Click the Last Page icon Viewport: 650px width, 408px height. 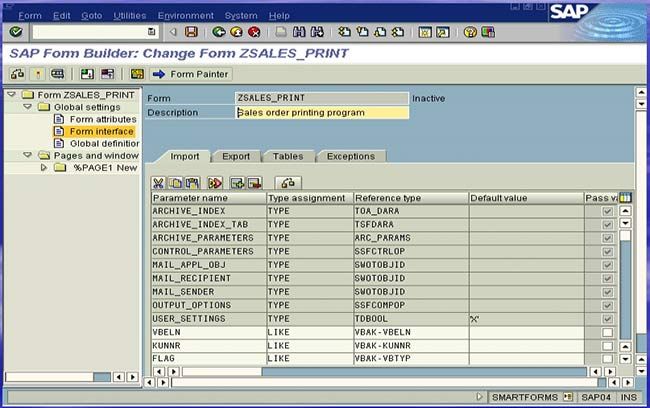pyautogui.click(x=398, y=32)
